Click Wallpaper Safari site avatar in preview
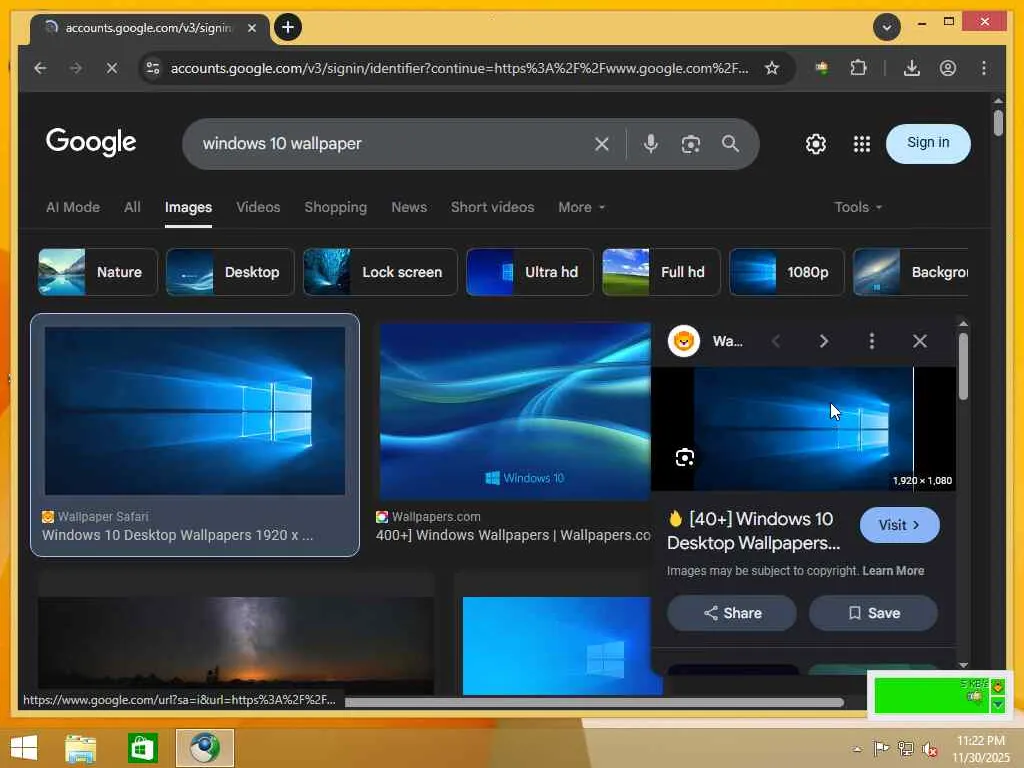 coord(684,341)
